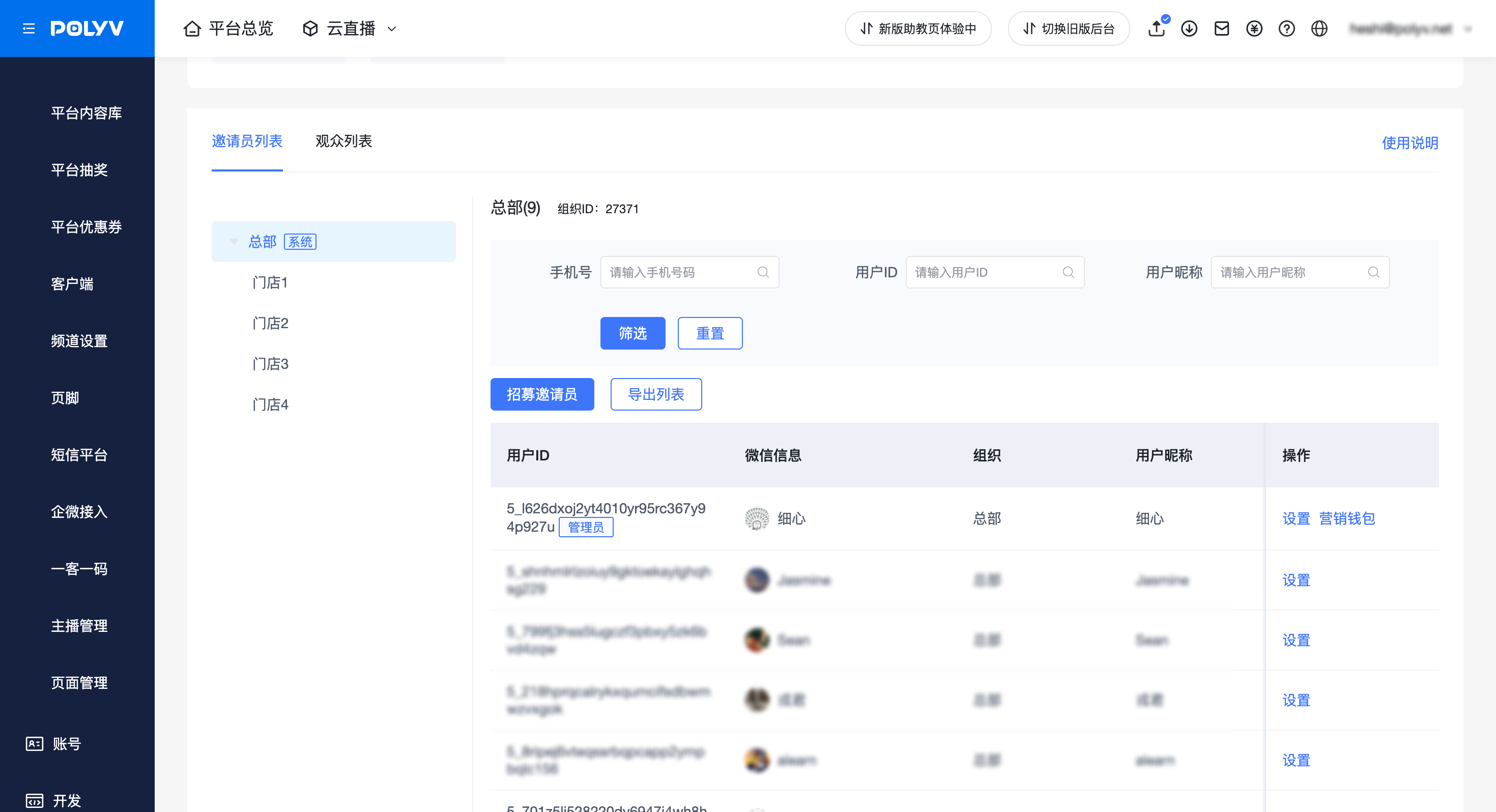Open the 开发 section in sidebar
The image size is (1496, 812).
pos(53,800)
